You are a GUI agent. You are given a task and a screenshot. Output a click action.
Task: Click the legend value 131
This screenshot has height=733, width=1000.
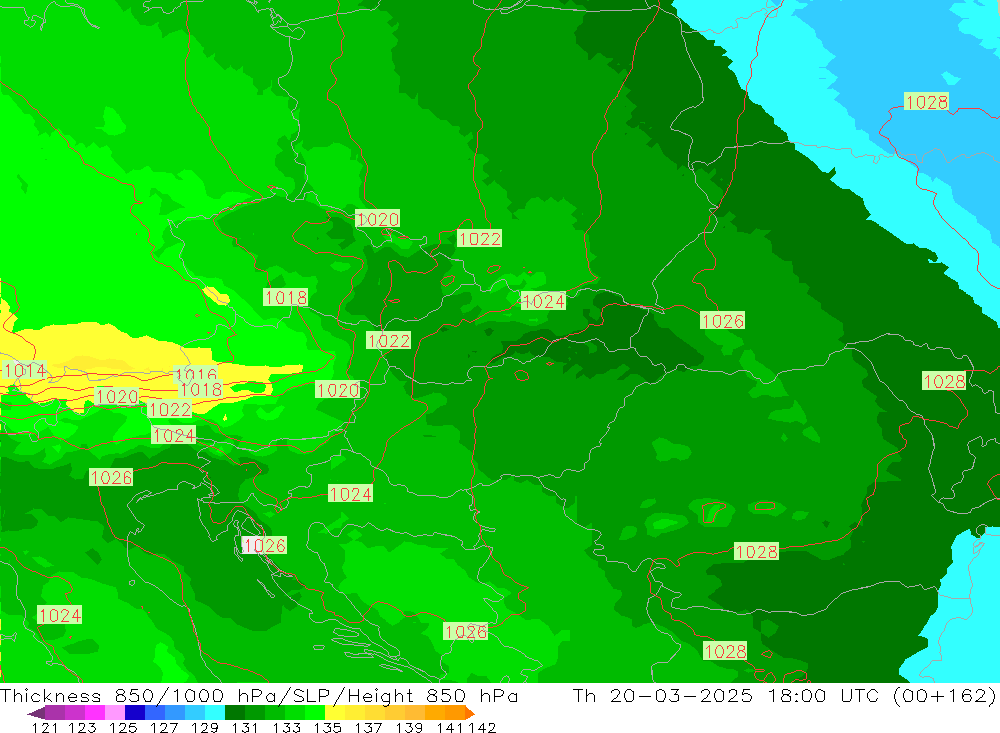(245, 727)
